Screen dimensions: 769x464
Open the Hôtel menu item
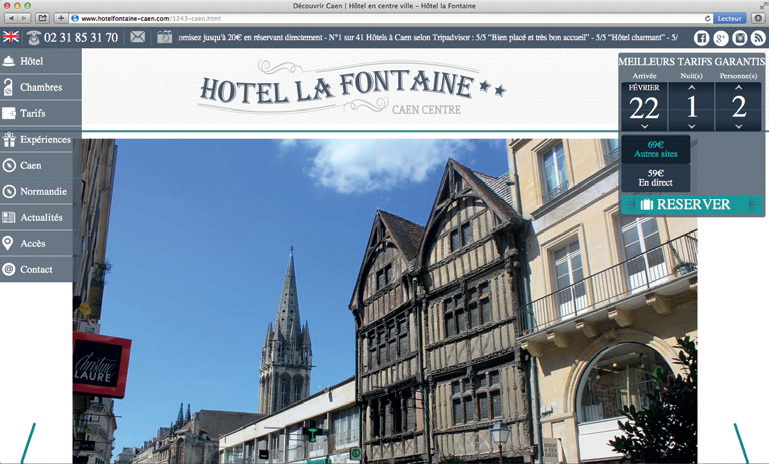coord(41,61)
